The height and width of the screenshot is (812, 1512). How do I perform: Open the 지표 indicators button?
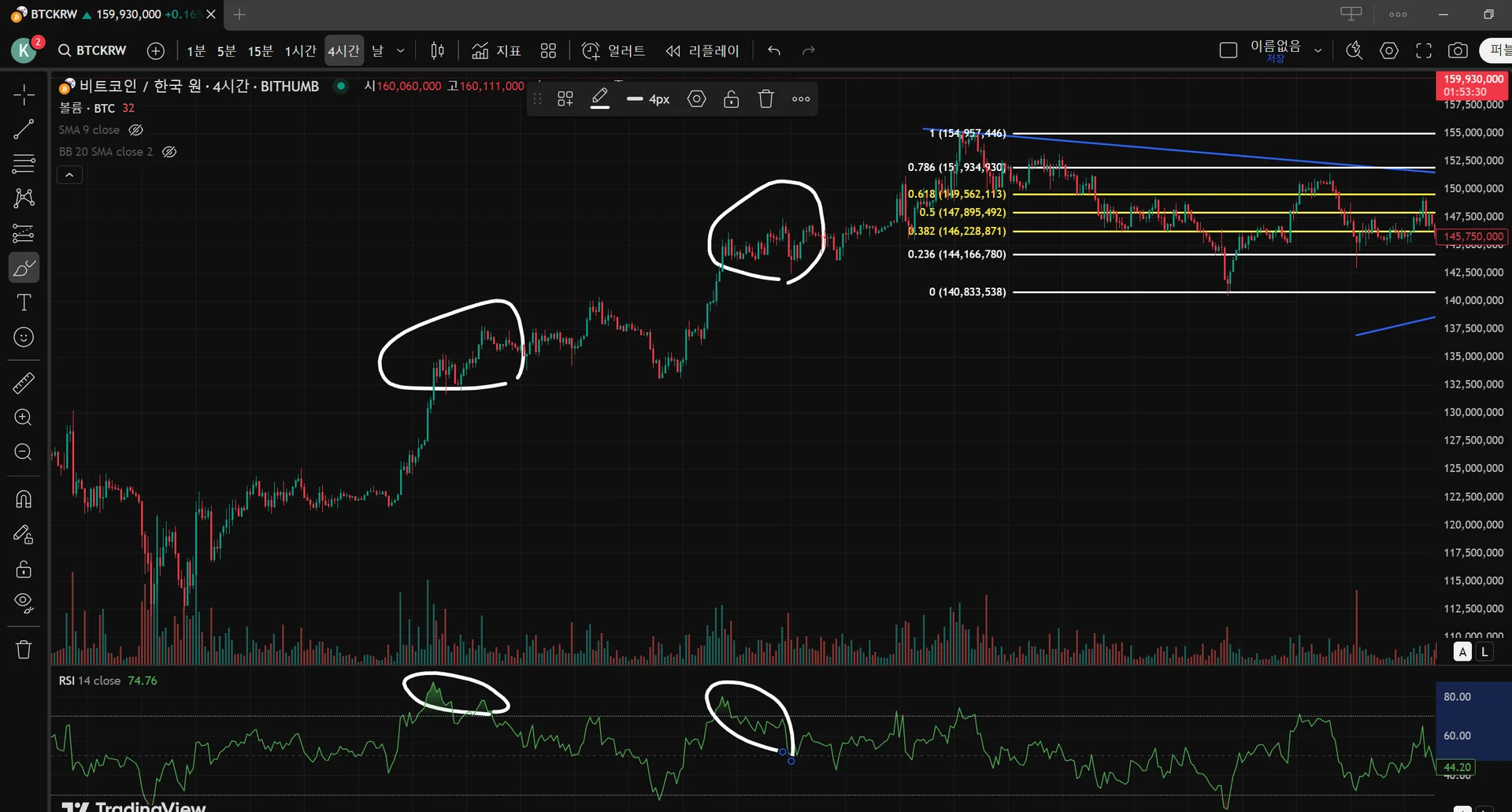[496, 50]
